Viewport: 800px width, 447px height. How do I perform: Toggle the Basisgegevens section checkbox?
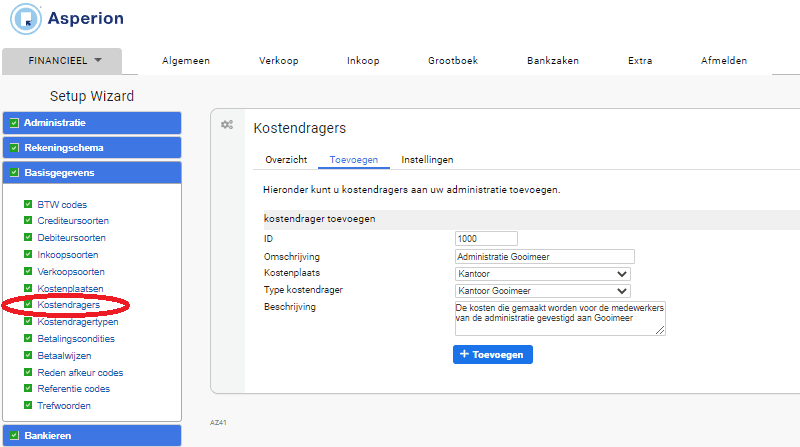click(x=14, y=173)
